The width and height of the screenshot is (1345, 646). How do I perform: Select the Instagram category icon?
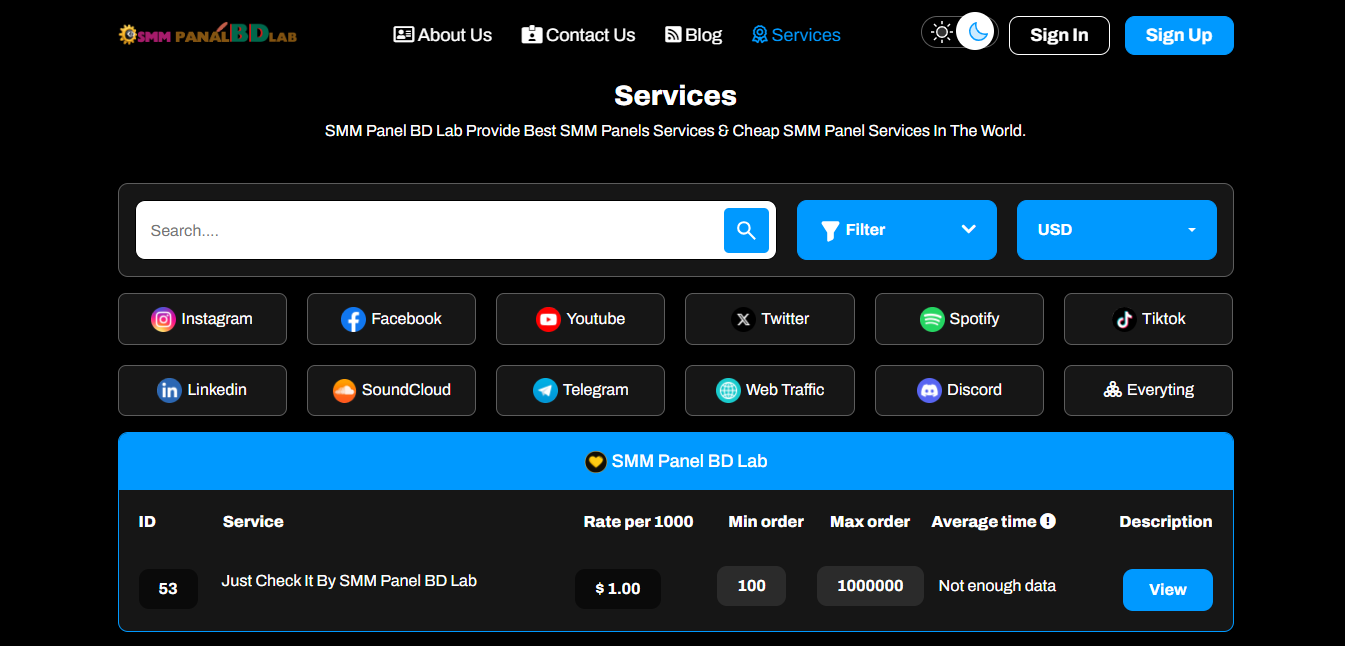[163, 319]
